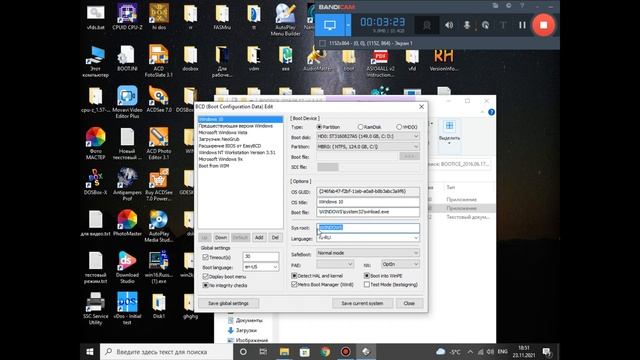Viewport: 640px width, 360px height.
Task: Open Download Studio desktop shortcut
Action: pos(127,267)
